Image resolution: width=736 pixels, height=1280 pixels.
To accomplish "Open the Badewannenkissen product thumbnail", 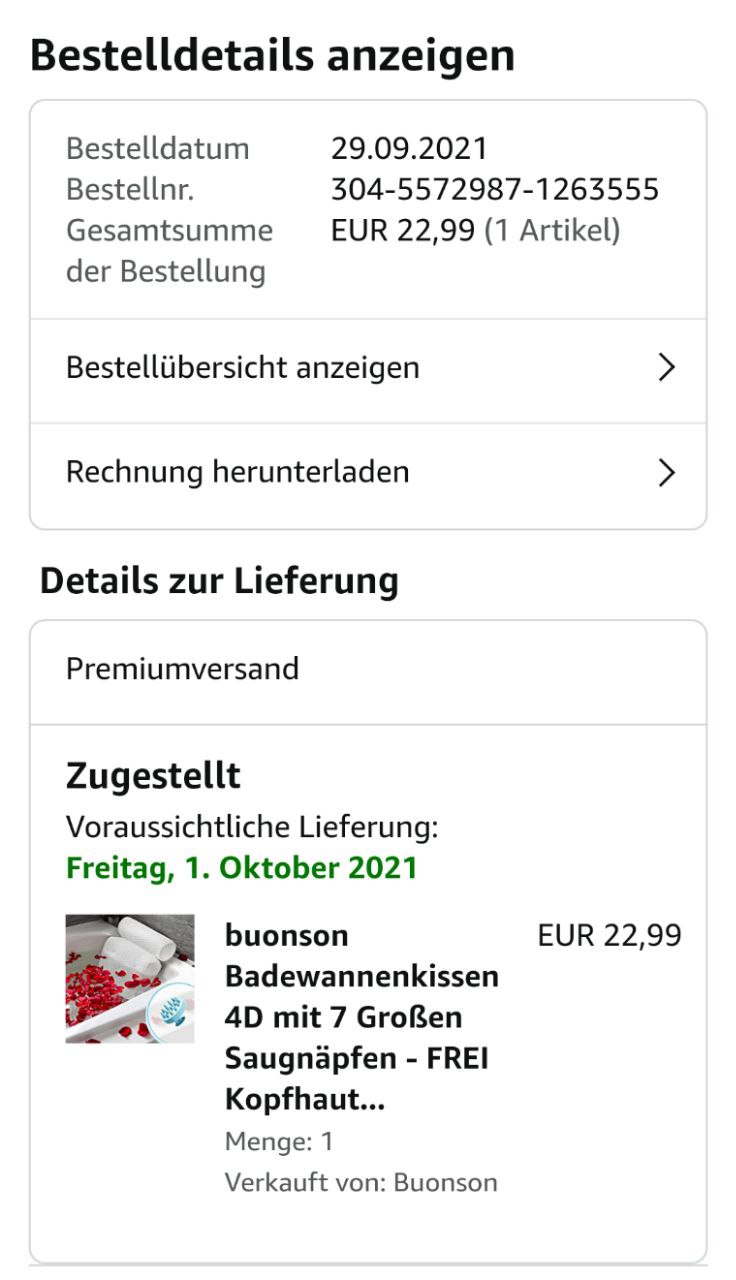I will (x=130, y=979).
